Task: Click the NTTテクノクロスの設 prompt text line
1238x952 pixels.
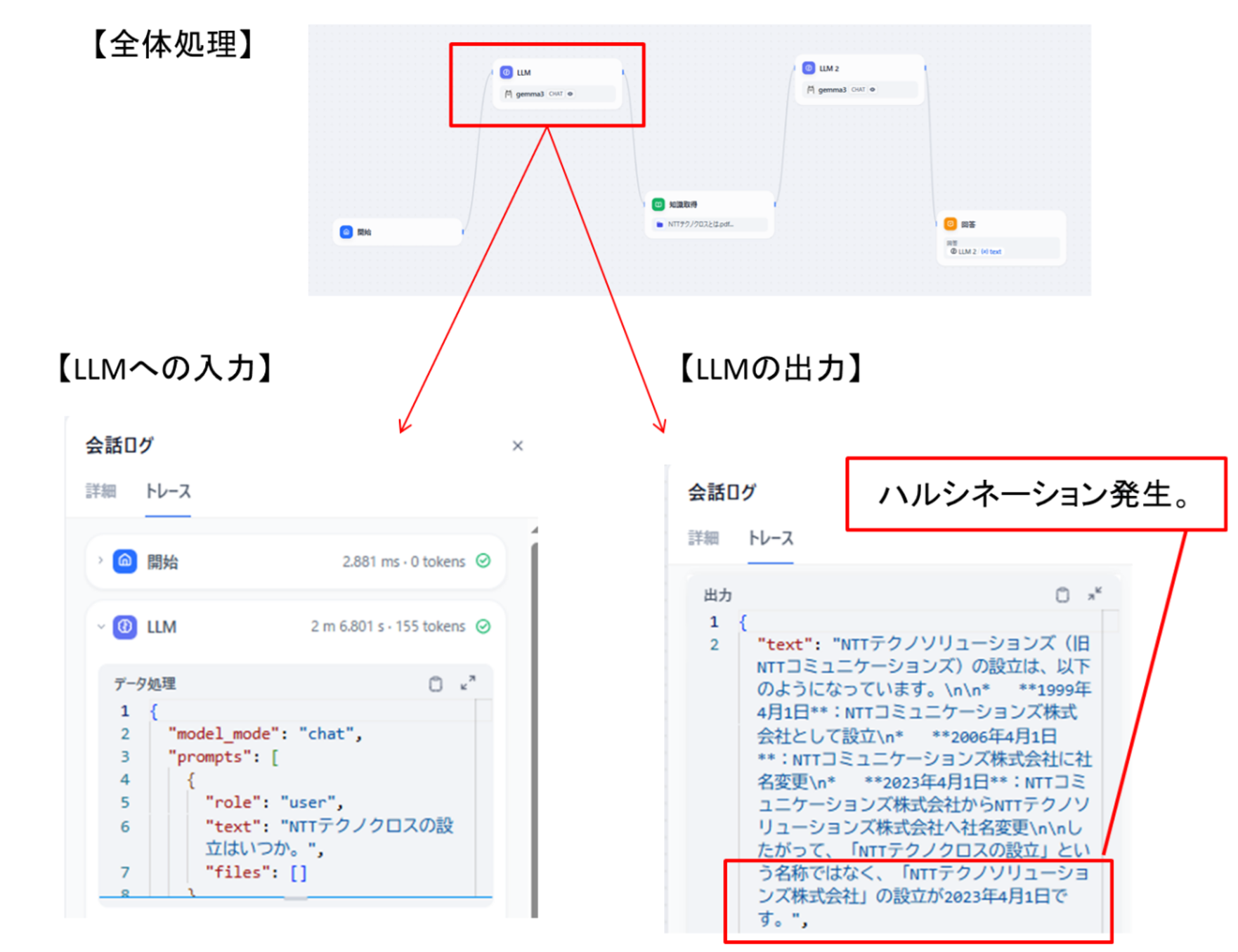Action: 330,826
